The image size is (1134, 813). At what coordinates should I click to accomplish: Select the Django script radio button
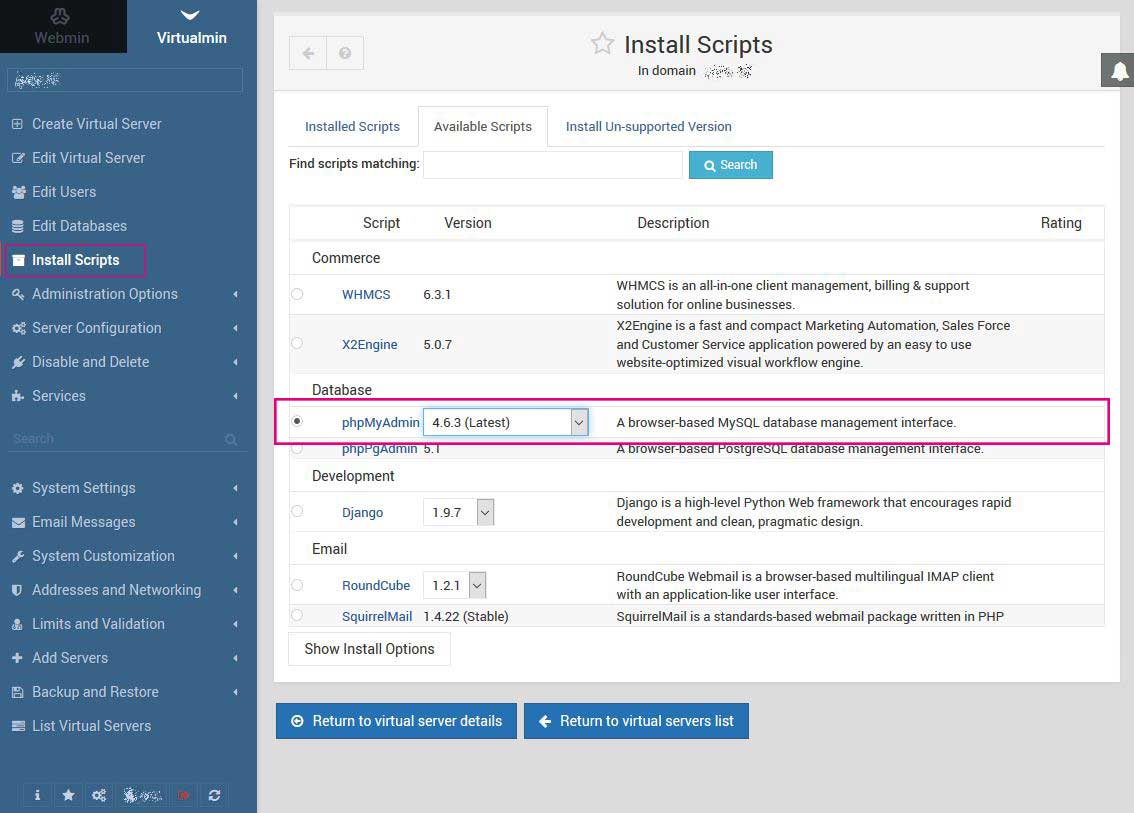297,511
